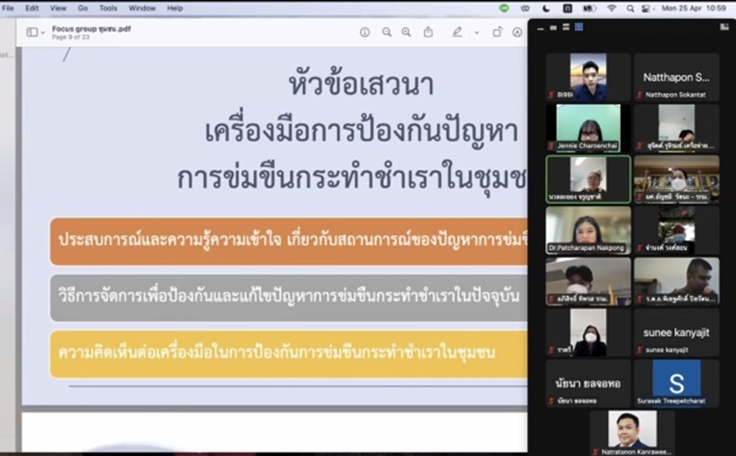736x456 pixels.
Task: Zoom in on the PDF page
Action: pyautogui.click(x=406, y=32)
